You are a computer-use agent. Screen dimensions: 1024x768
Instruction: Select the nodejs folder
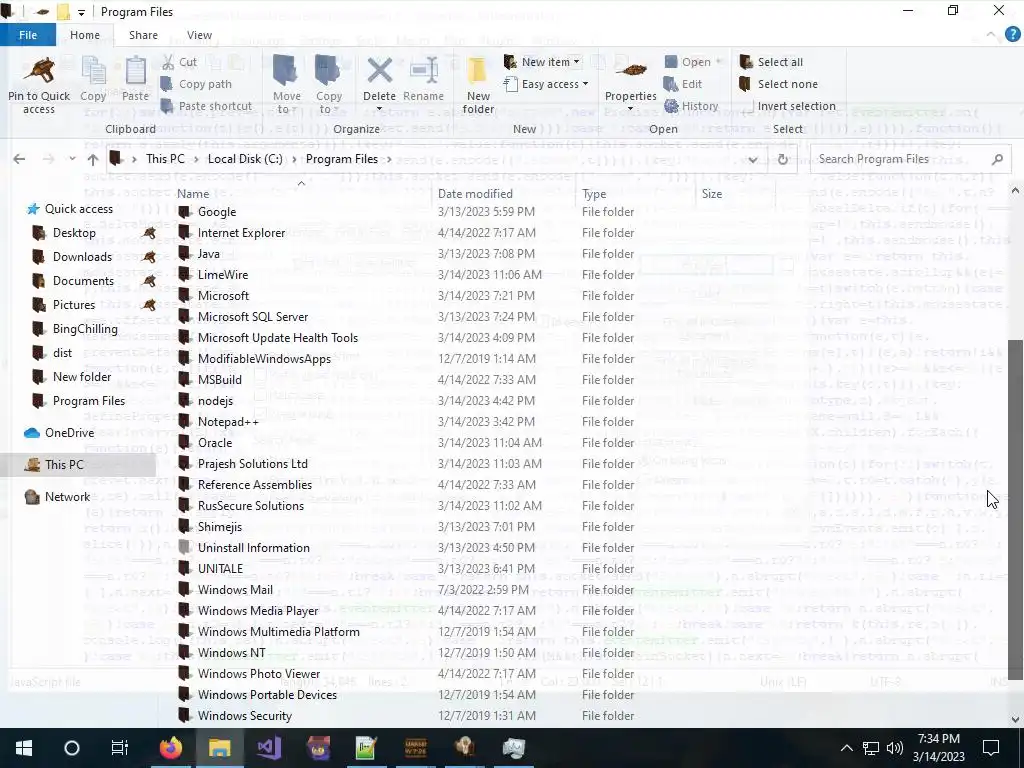215,401
